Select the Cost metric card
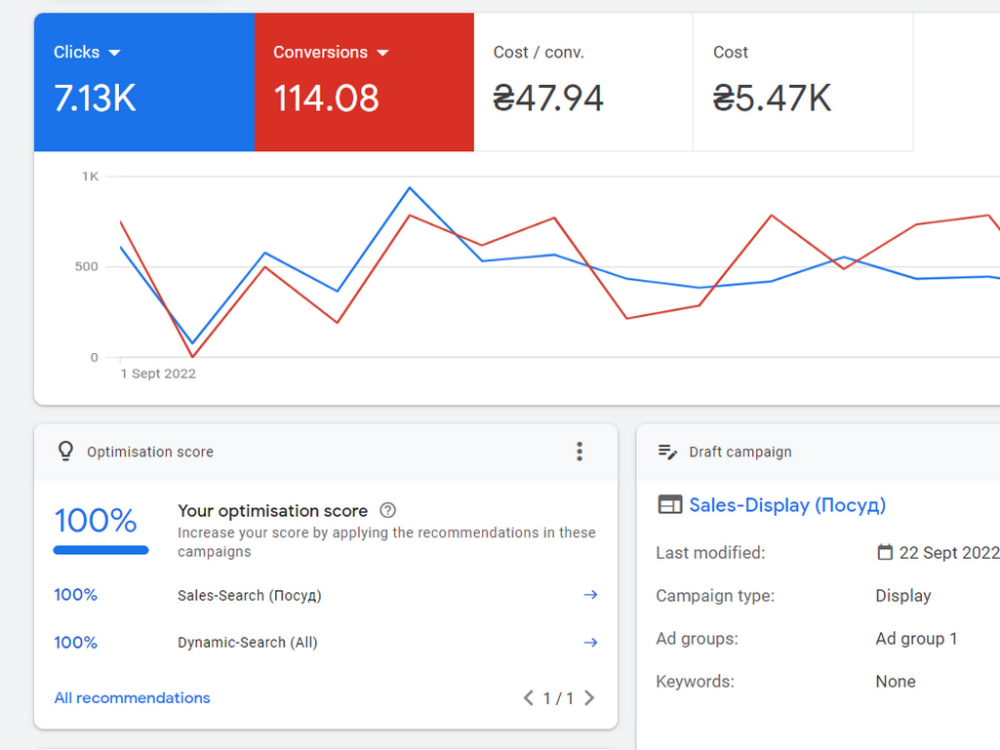Screen dimensions: 1000x750 [803, 82]
